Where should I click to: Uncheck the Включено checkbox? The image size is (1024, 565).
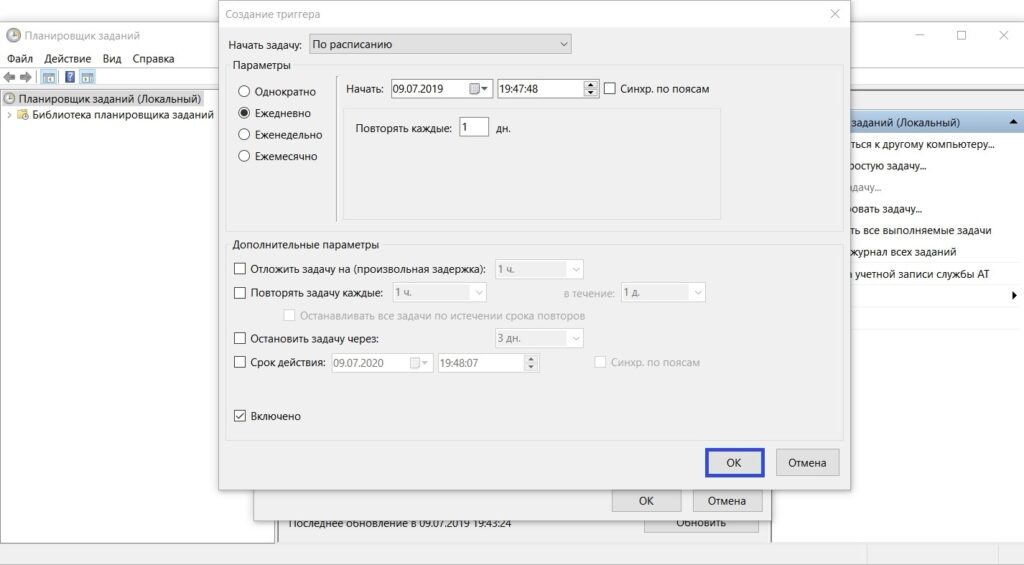point(240,416)
